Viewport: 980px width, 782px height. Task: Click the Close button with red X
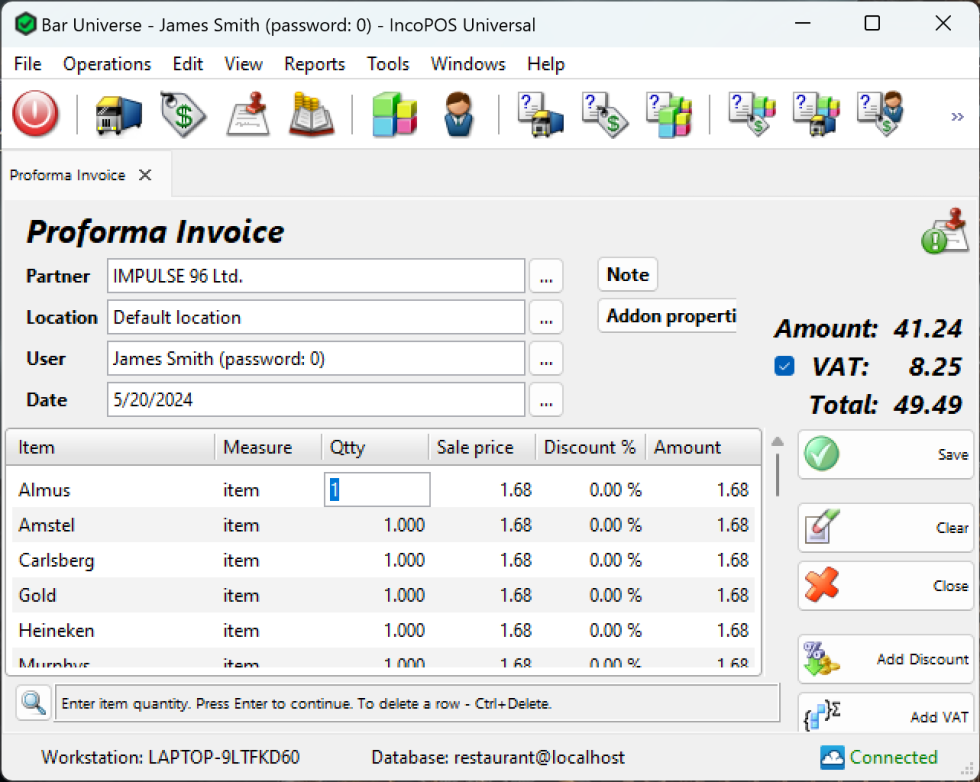pyautogui.click(x=886, y=586)
